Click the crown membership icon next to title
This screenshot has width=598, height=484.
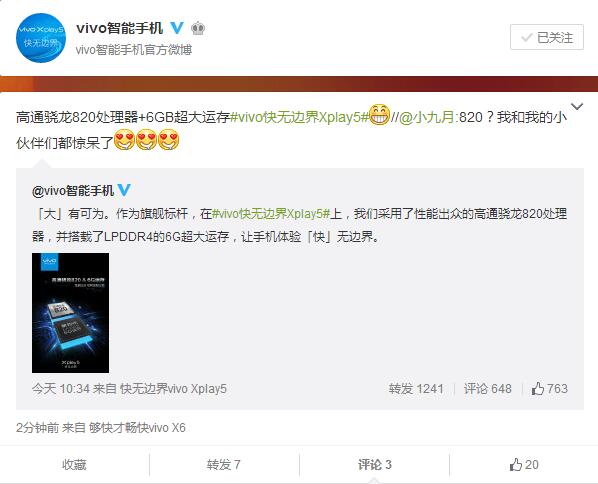(x=198, y=28)
